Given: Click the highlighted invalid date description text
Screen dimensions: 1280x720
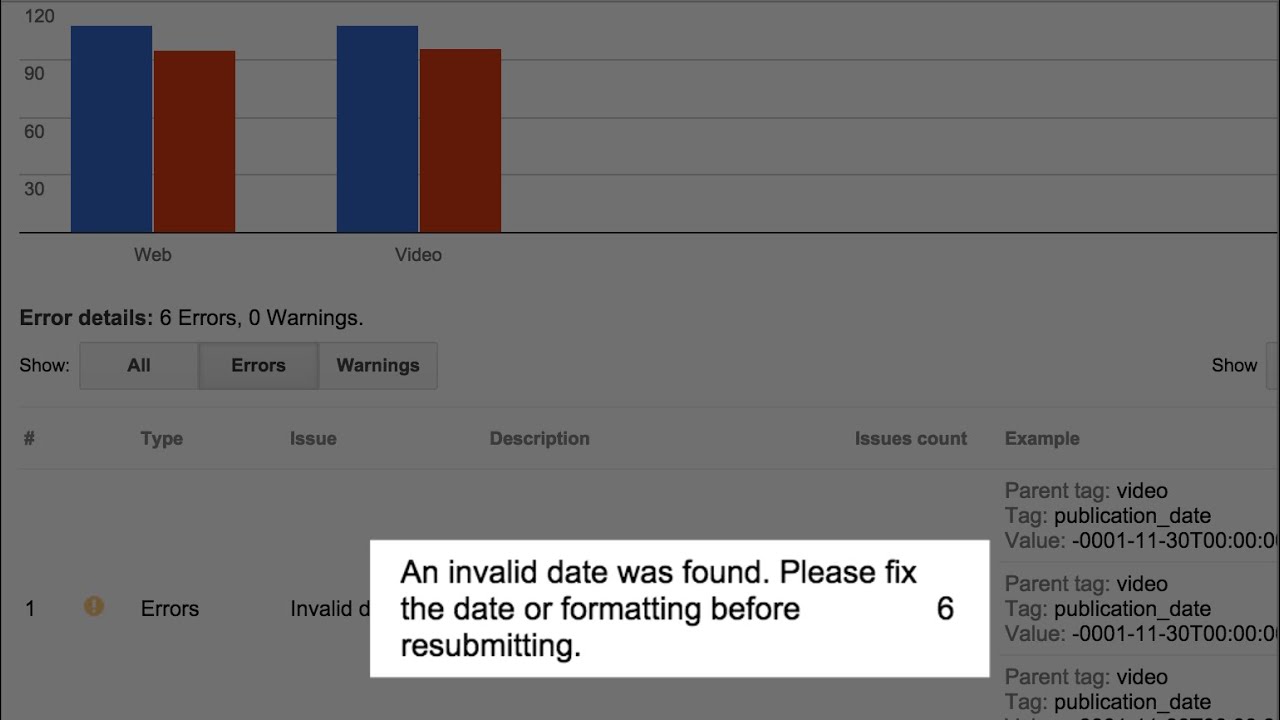Looking at the screenshot, I should [658, 608].
